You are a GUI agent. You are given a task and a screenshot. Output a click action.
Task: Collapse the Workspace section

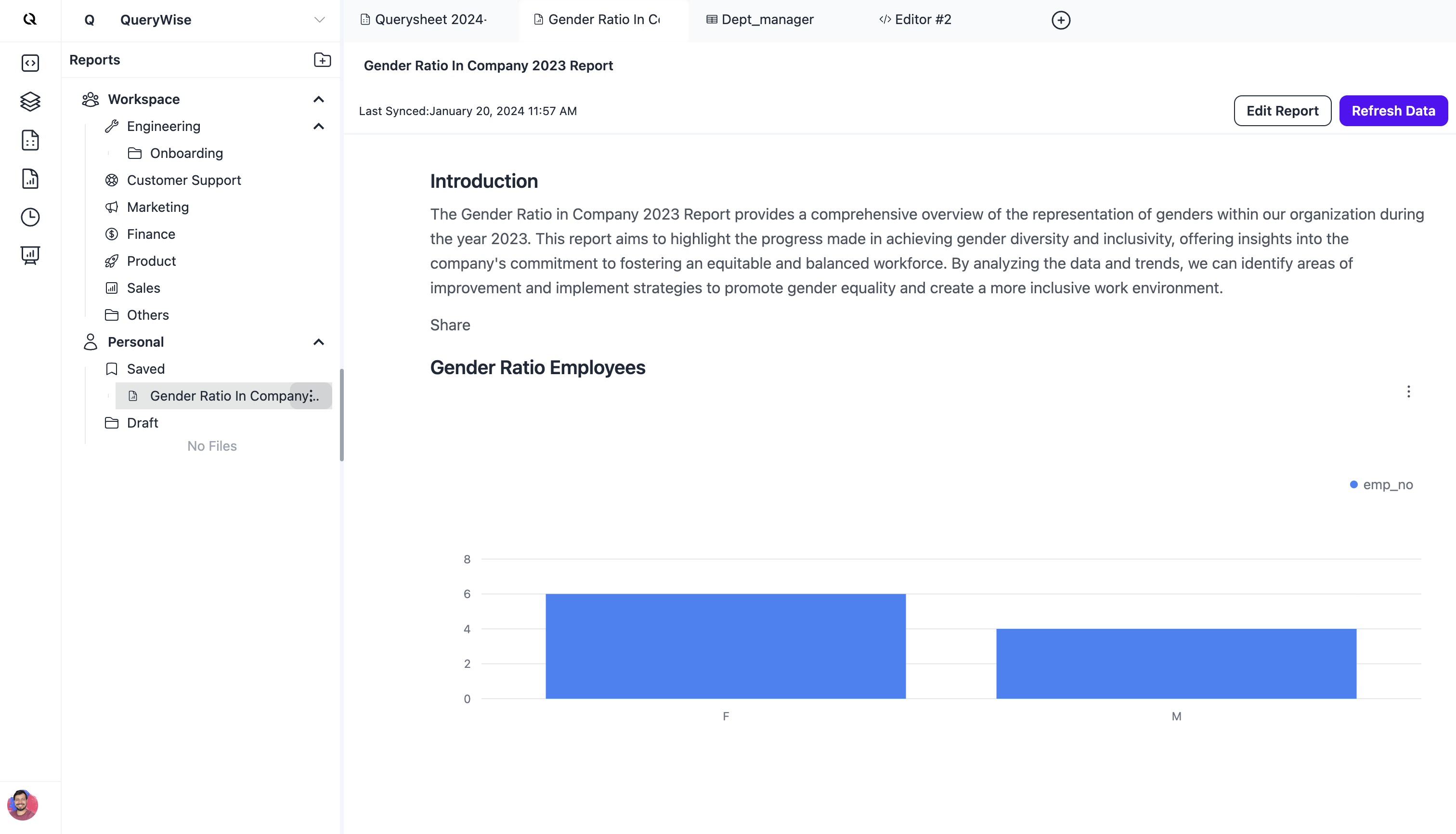click(319, 100)
